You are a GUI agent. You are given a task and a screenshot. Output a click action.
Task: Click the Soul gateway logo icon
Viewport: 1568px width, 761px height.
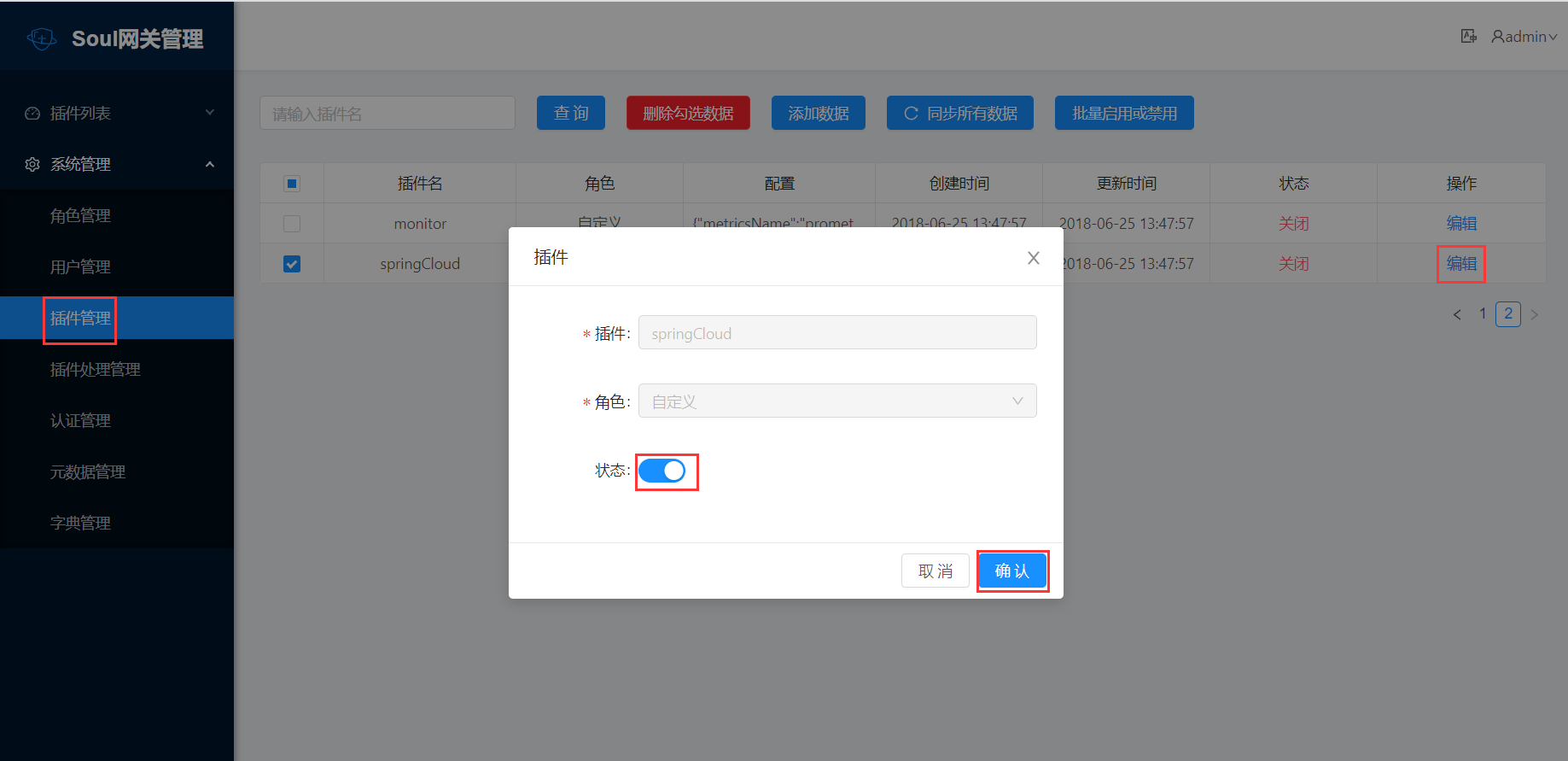coord(42,38)
